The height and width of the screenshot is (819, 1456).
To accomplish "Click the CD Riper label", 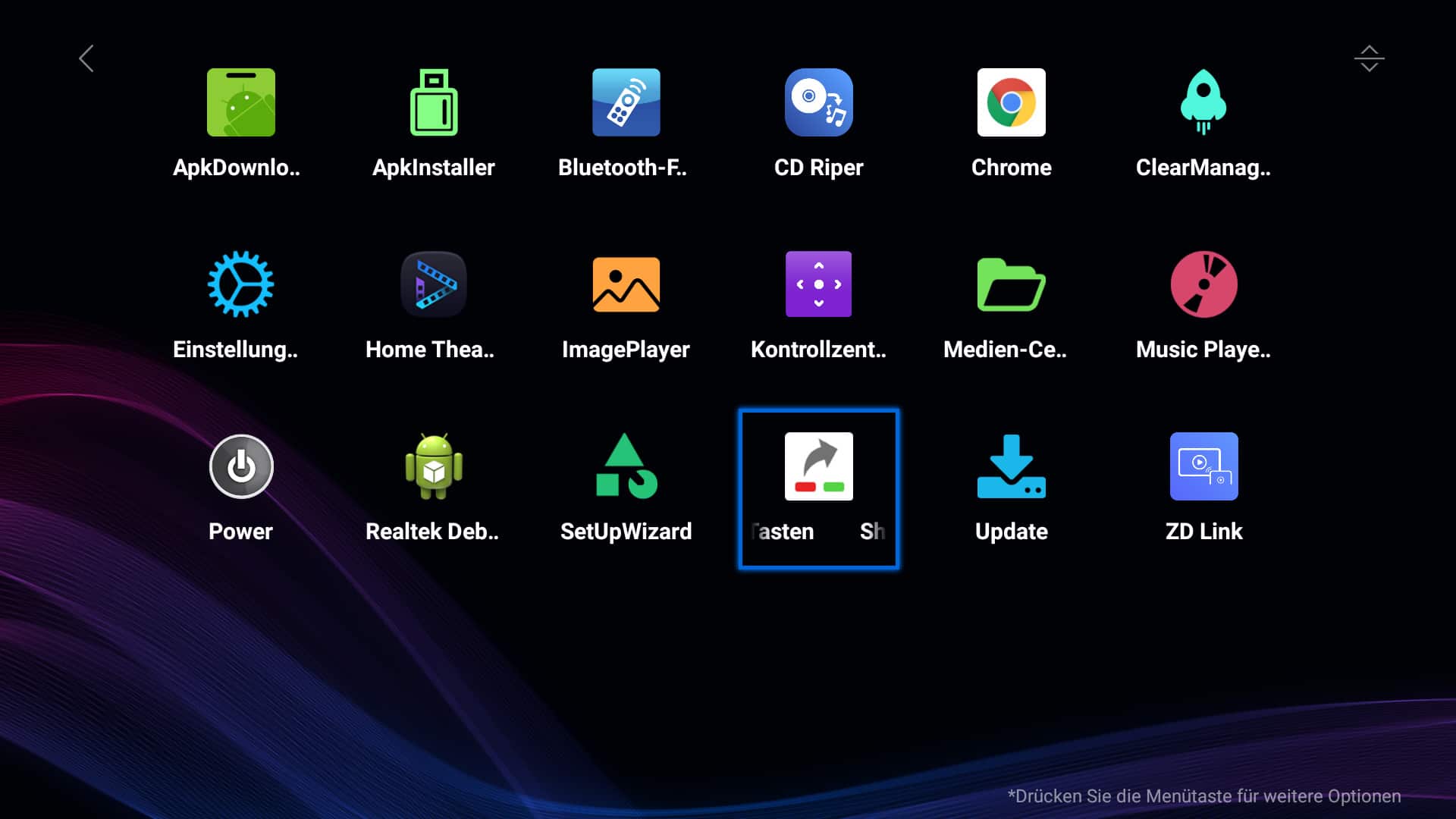I will coord(818,168).
